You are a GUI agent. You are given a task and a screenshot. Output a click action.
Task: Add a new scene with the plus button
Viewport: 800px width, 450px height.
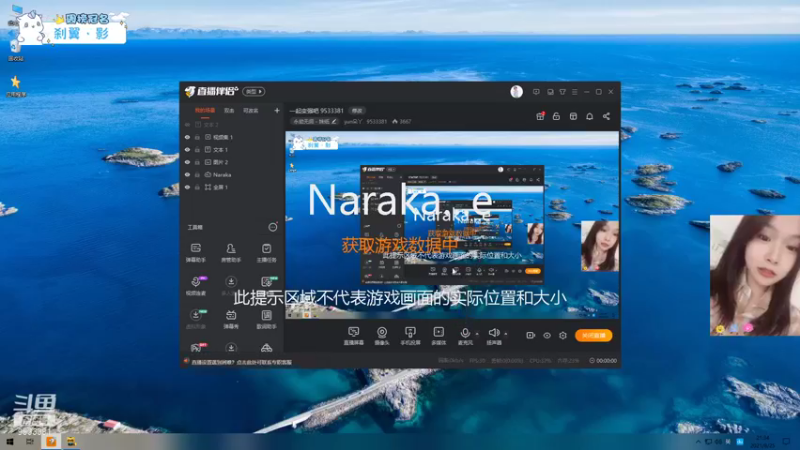[x=277, y=110]
